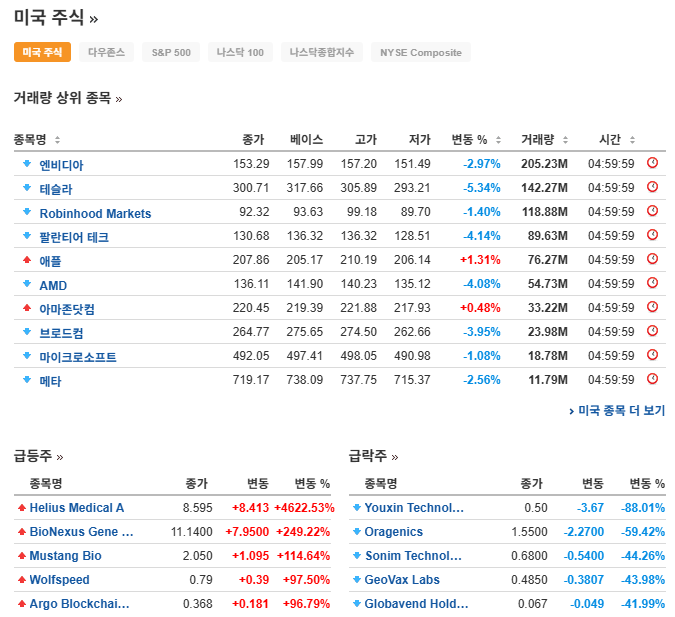Switch to the NYSE Composite tab
The image size is (675, 617).
tap(421, 52)
